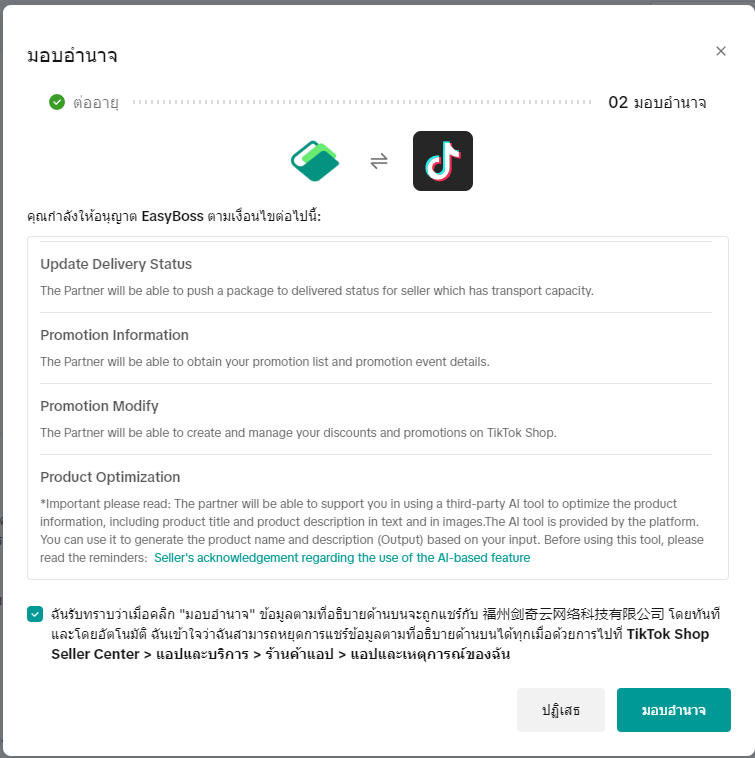This screenshot has height=758, width=755.
Task: Click the Chinese company name in consent text
Action: (572, 613)
